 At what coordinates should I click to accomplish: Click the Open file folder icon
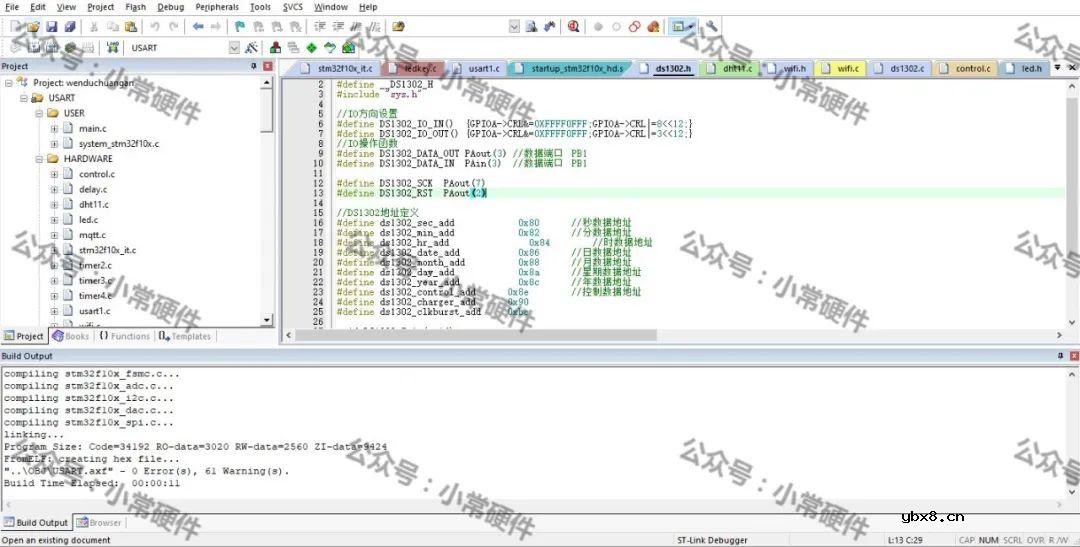point(33,27)
